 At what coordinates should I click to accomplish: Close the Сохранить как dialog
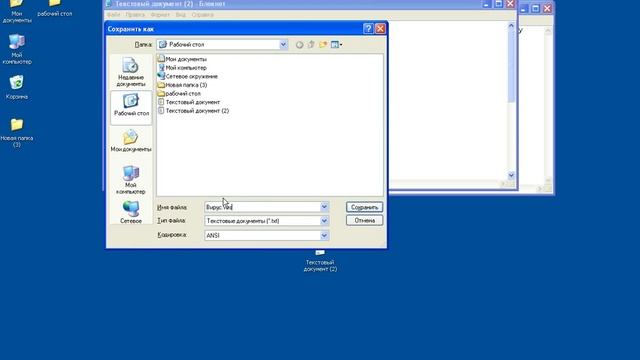[x=380, y=29]
